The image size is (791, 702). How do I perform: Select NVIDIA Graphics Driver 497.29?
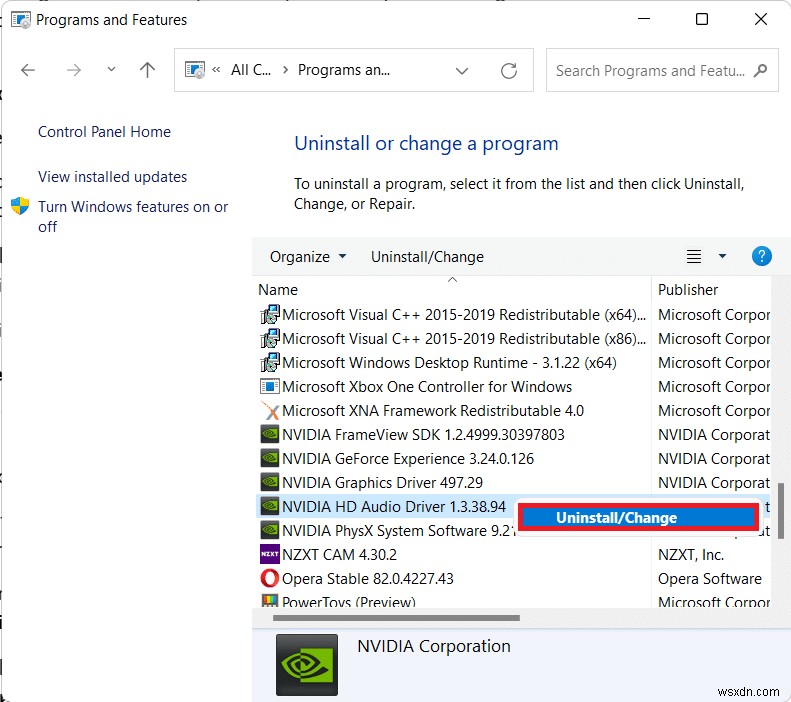[382, 483]
